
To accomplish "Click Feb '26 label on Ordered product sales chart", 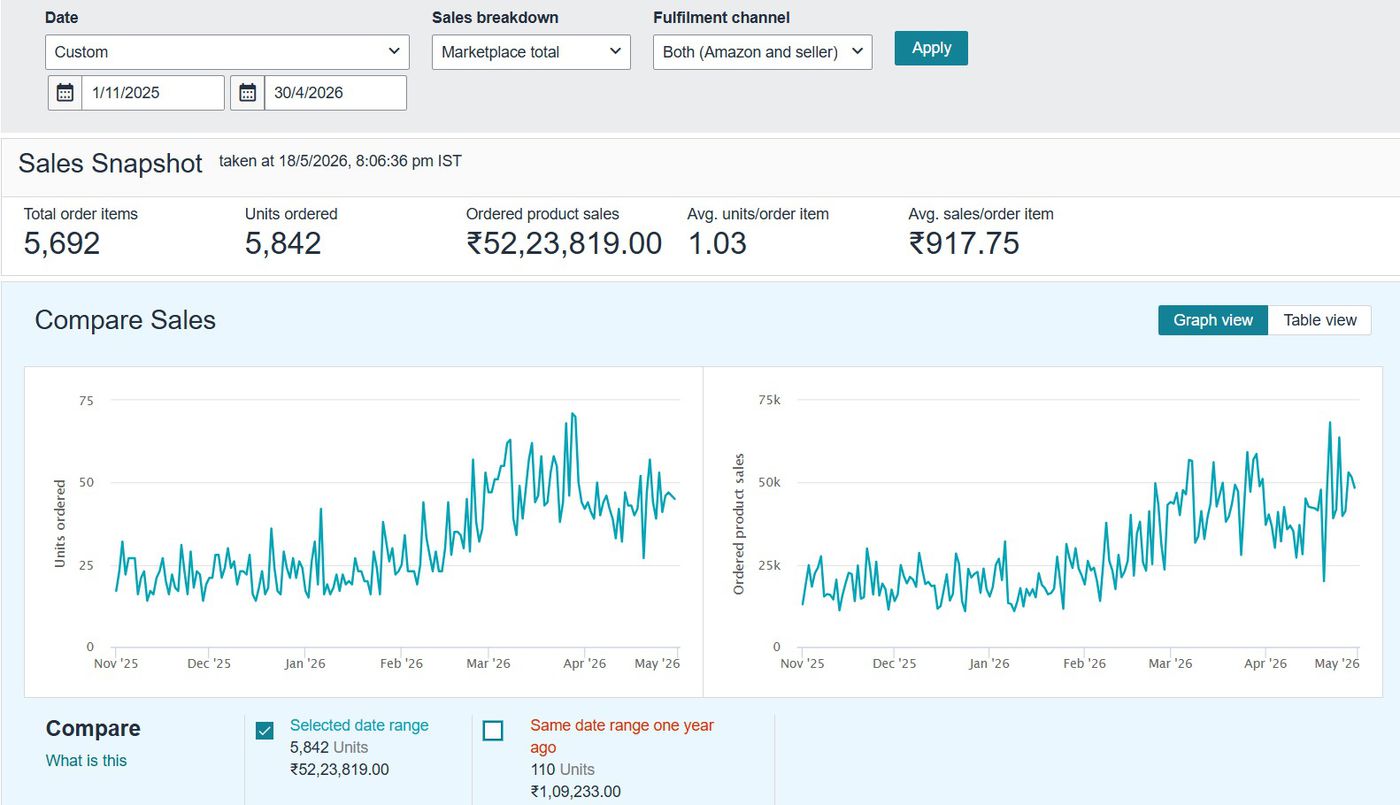I will click(1084, 664).
